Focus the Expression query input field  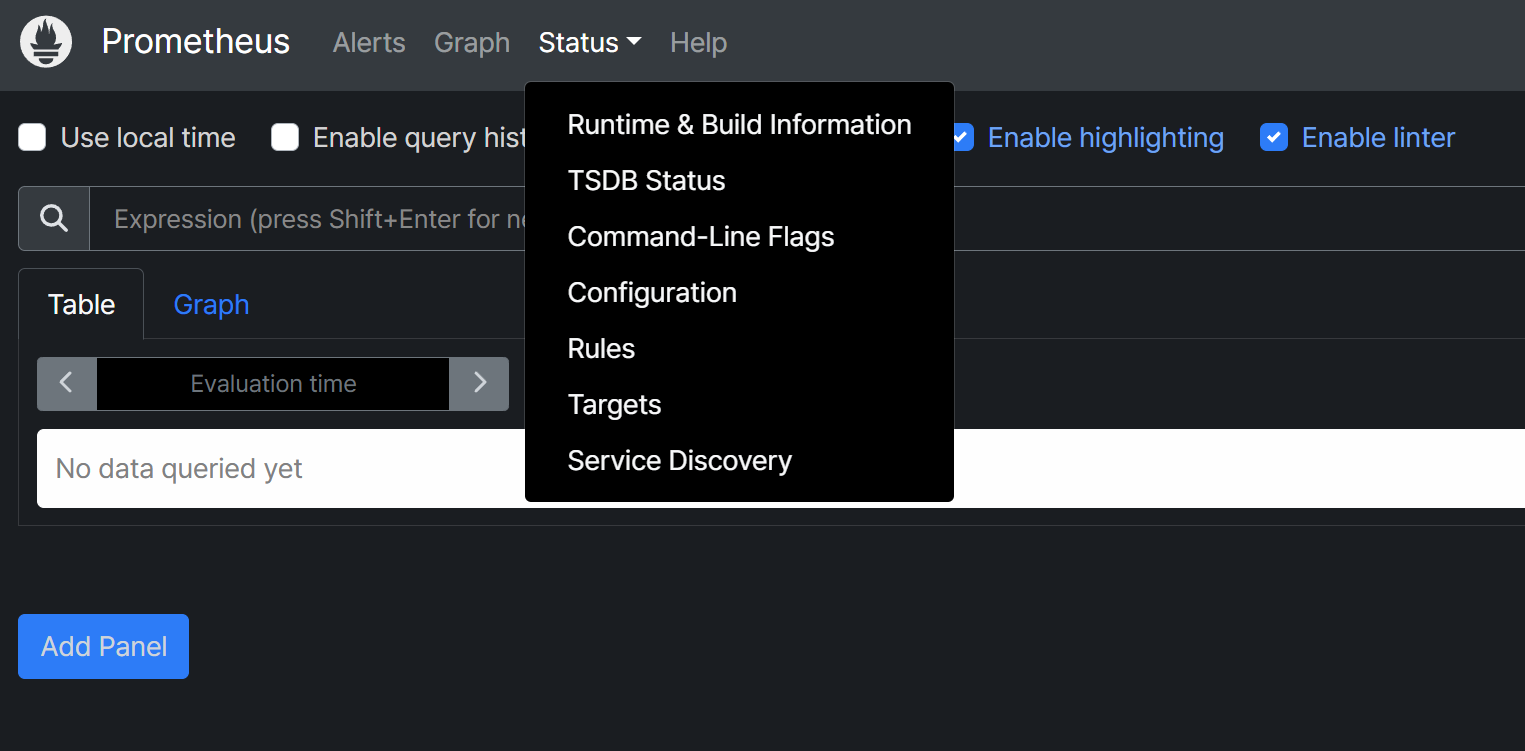(x=807, y=218)
